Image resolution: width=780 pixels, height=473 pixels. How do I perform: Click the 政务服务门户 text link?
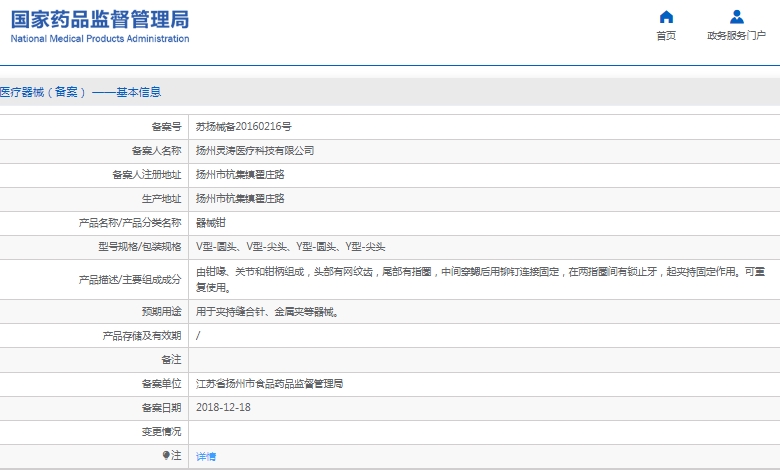[737, 36]
